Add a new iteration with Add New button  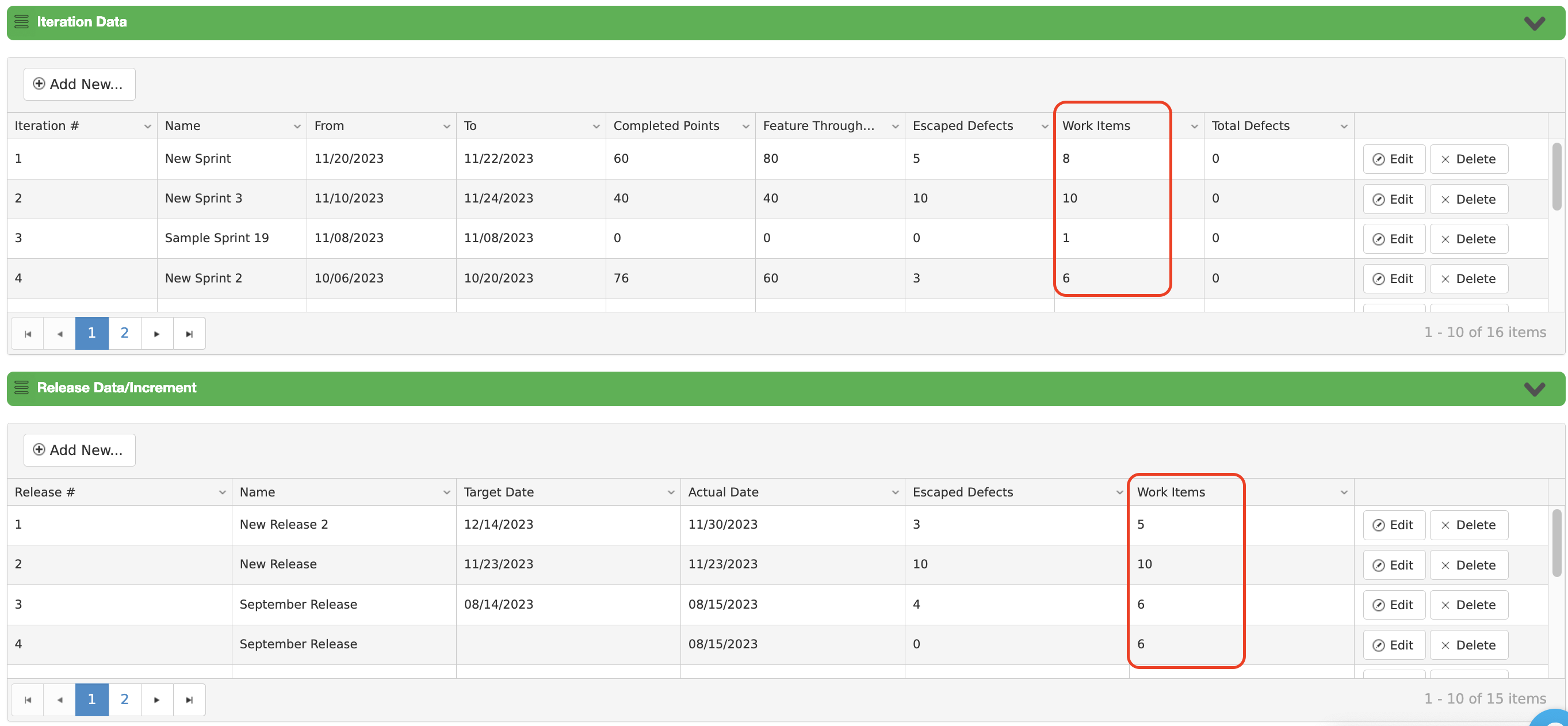click(x=79, y=84)
